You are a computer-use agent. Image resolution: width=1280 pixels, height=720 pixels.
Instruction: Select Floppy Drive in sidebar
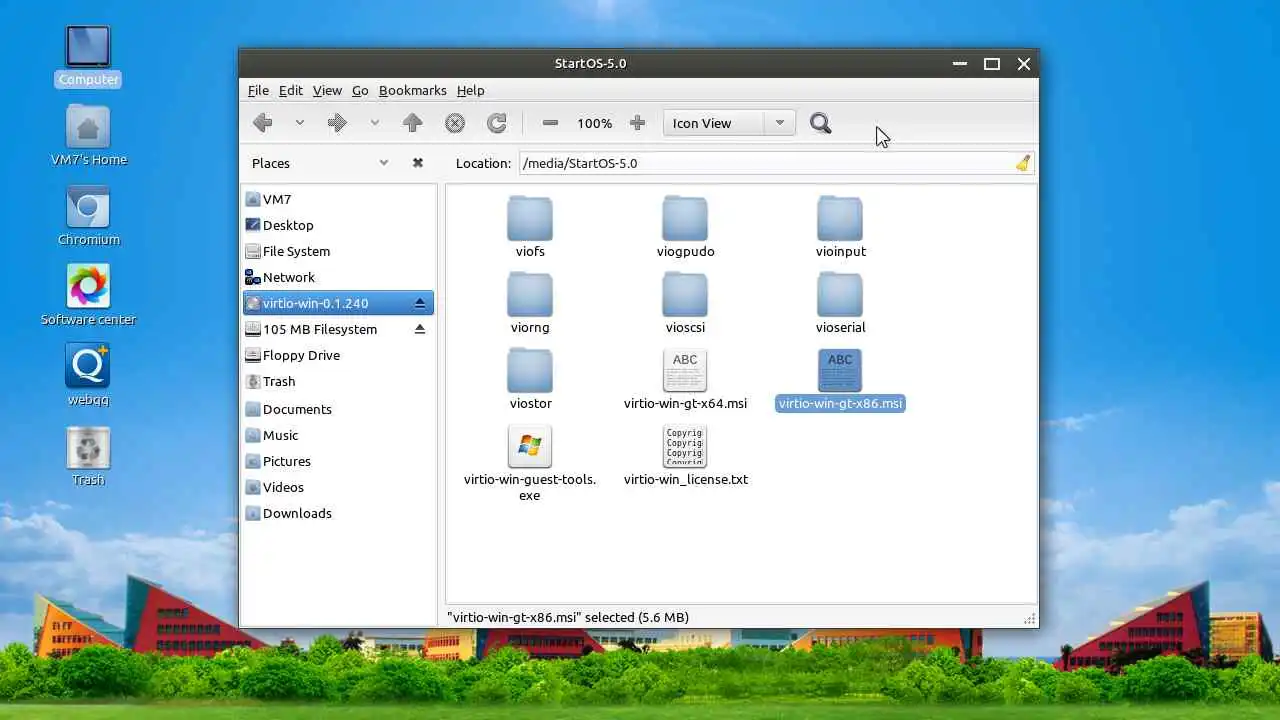tap(338, 355)
